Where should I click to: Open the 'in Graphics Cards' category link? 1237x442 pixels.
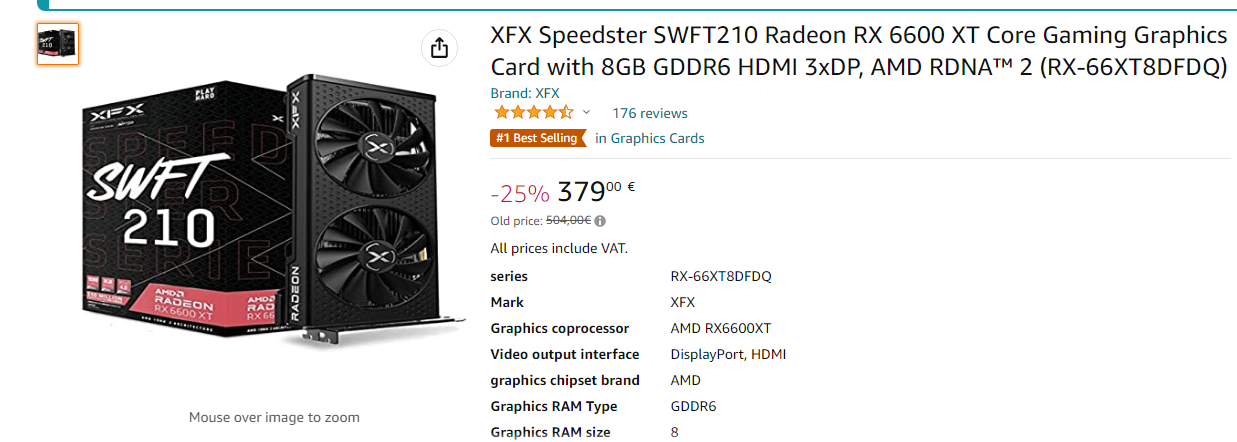pyautogui.click(x=650, y=138)
